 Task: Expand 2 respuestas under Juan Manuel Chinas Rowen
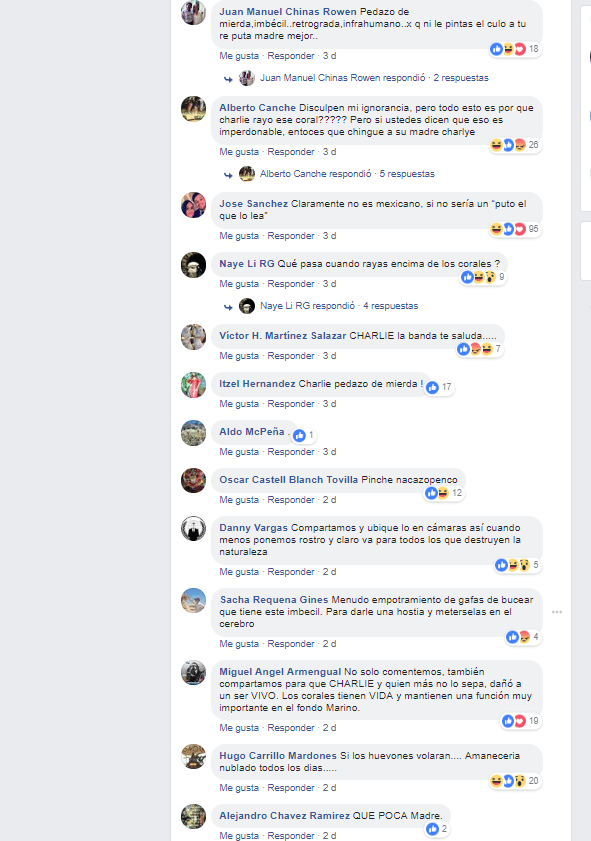pos(461,78)
